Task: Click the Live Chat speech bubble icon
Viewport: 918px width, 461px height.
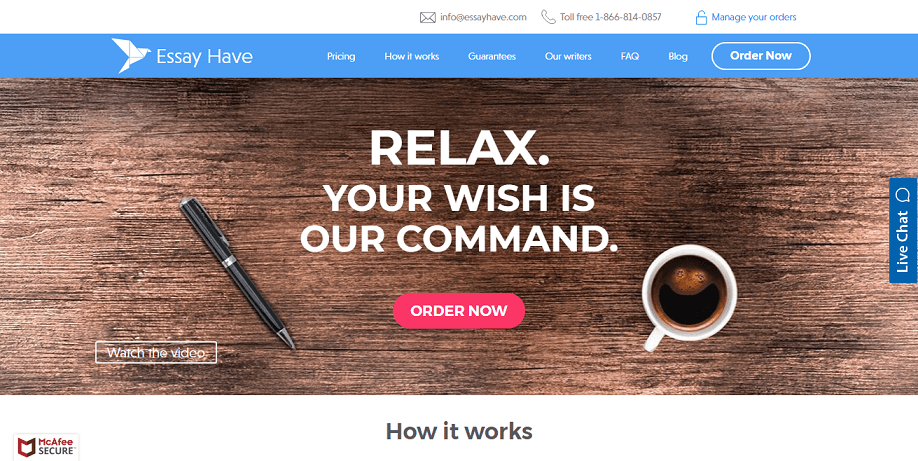Action: (x=903, y=194)
